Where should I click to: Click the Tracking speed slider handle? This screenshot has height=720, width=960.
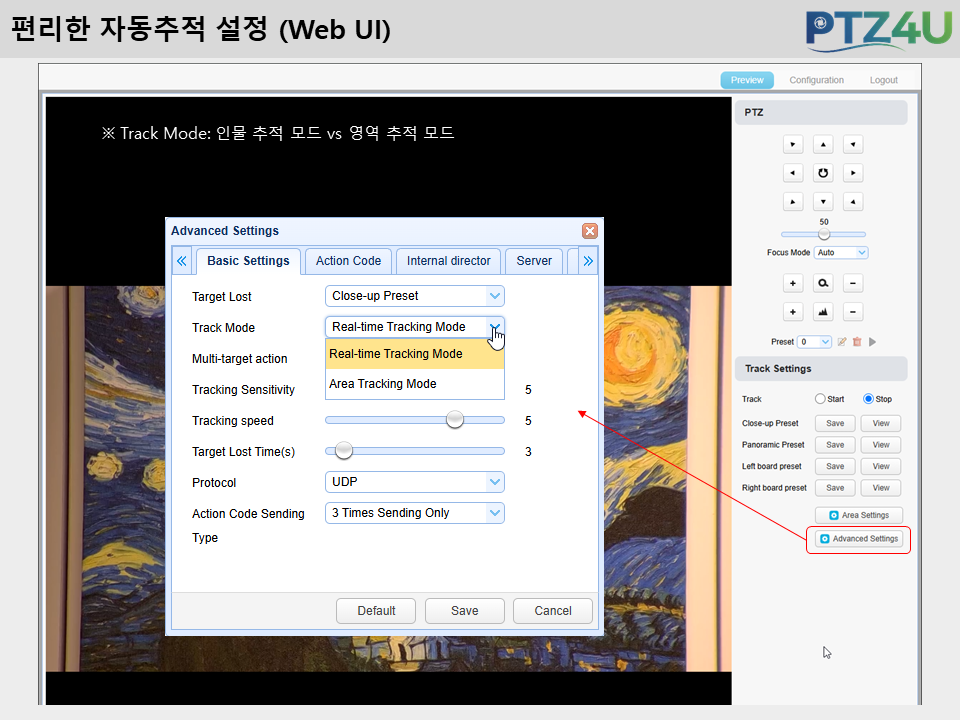pos(455,420)
